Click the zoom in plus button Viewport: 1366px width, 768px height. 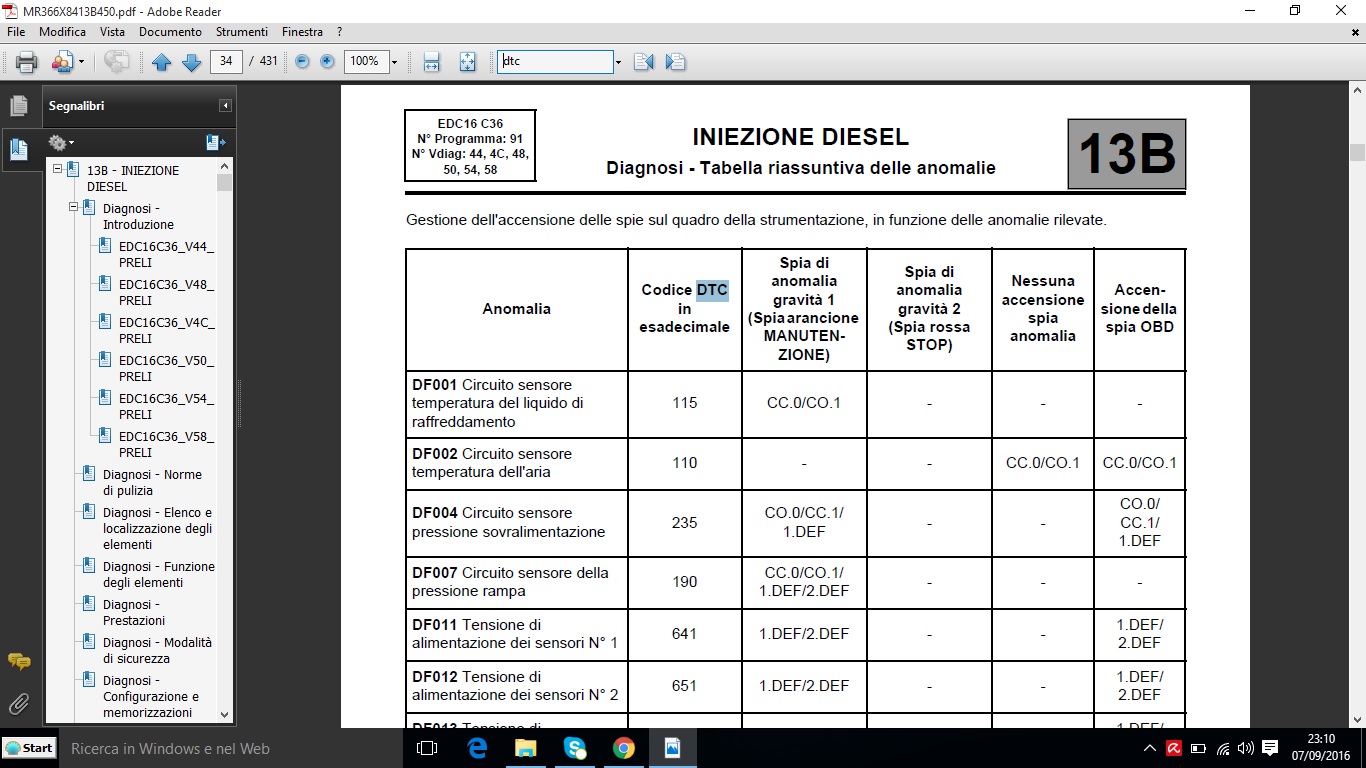[327, 62]
